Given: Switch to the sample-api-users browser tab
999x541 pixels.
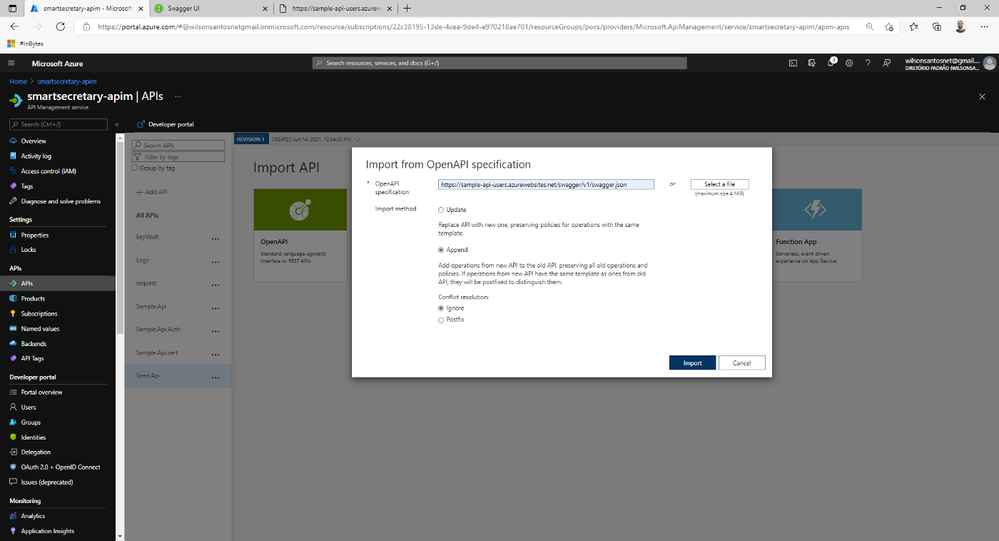Looking at the screenshot, I should click(336, 8).
